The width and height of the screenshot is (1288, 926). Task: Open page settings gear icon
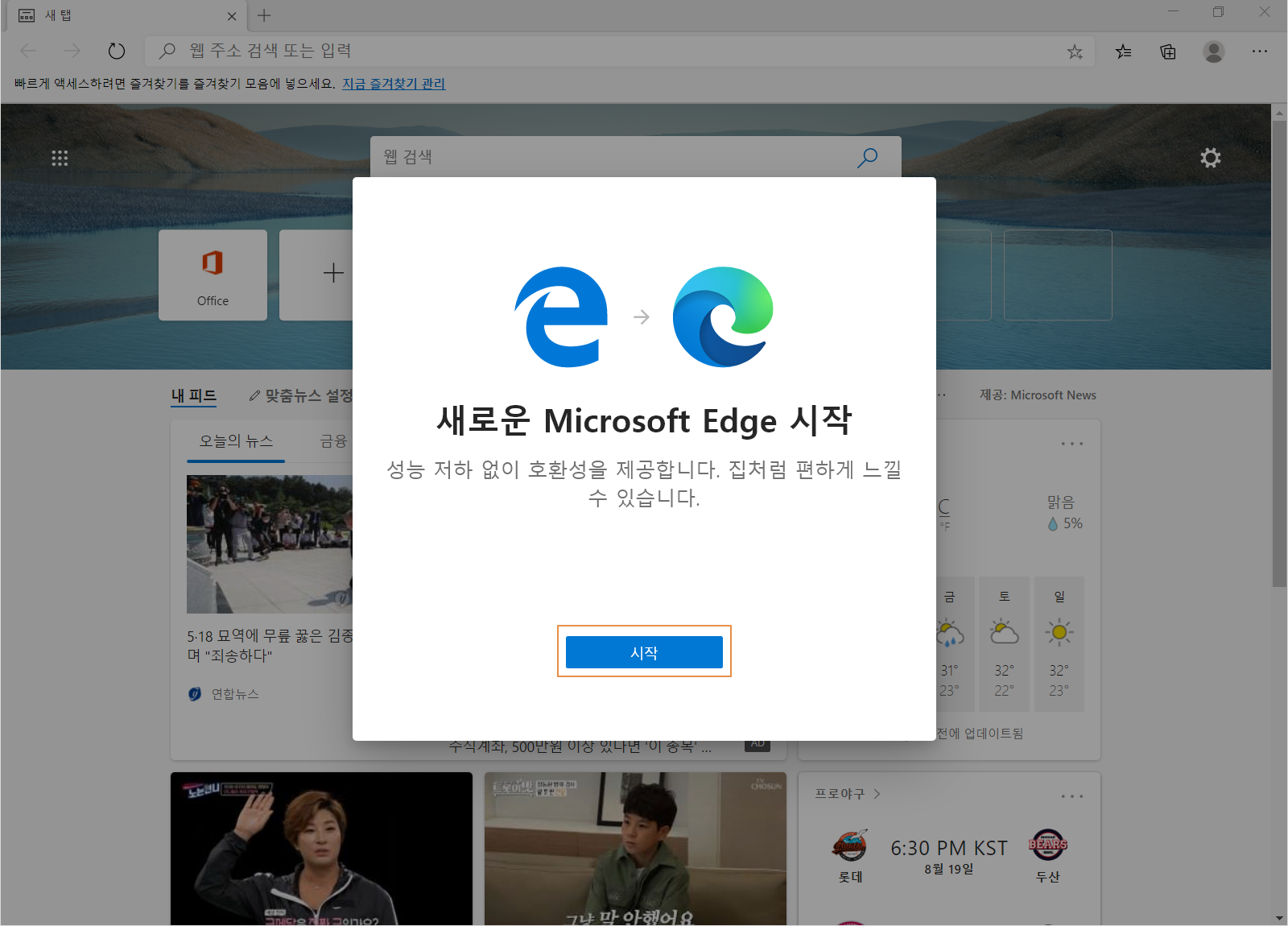coord(1211,158)
